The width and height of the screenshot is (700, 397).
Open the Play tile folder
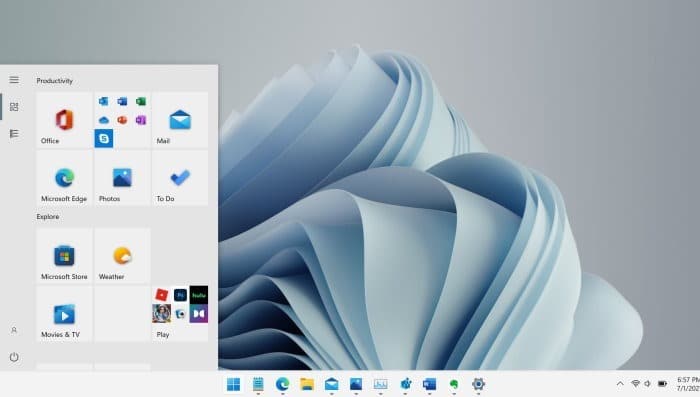tap(180, 313)
